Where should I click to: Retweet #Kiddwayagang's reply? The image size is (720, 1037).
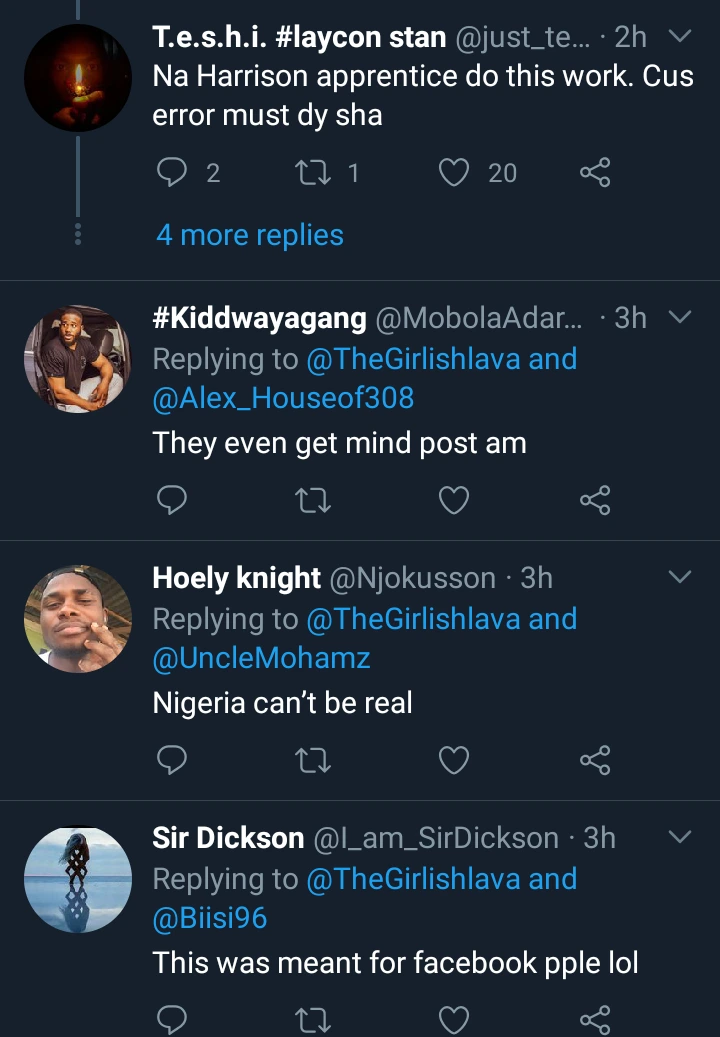coord(313,500)
